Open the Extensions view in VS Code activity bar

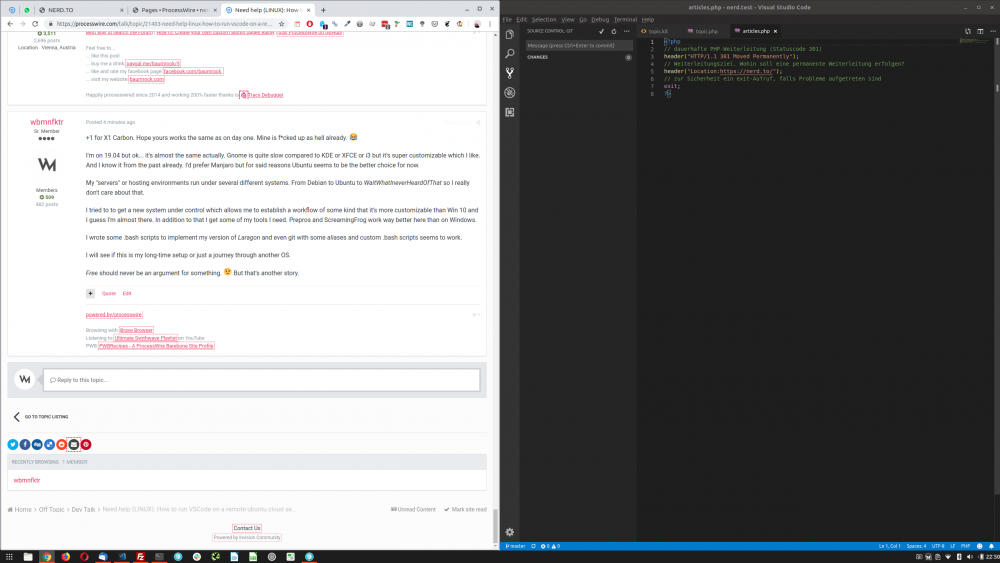click(510, 112)
